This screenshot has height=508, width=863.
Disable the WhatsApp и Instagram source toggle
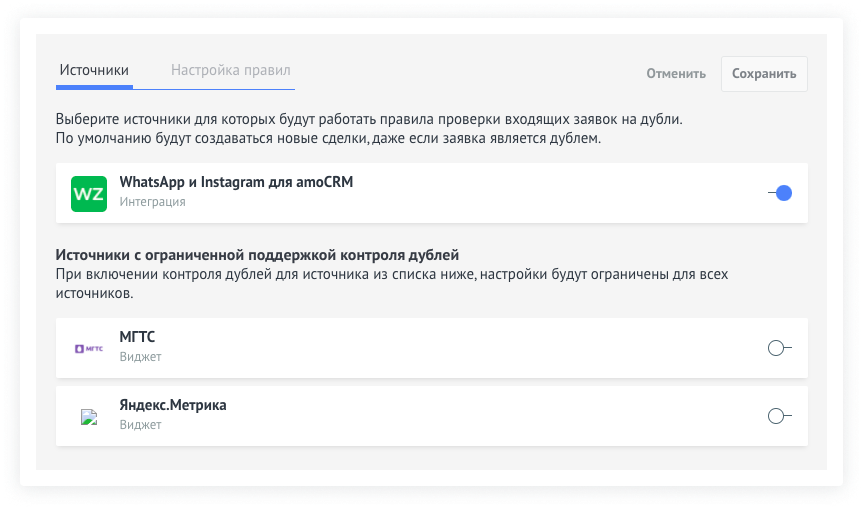point(779,193)
